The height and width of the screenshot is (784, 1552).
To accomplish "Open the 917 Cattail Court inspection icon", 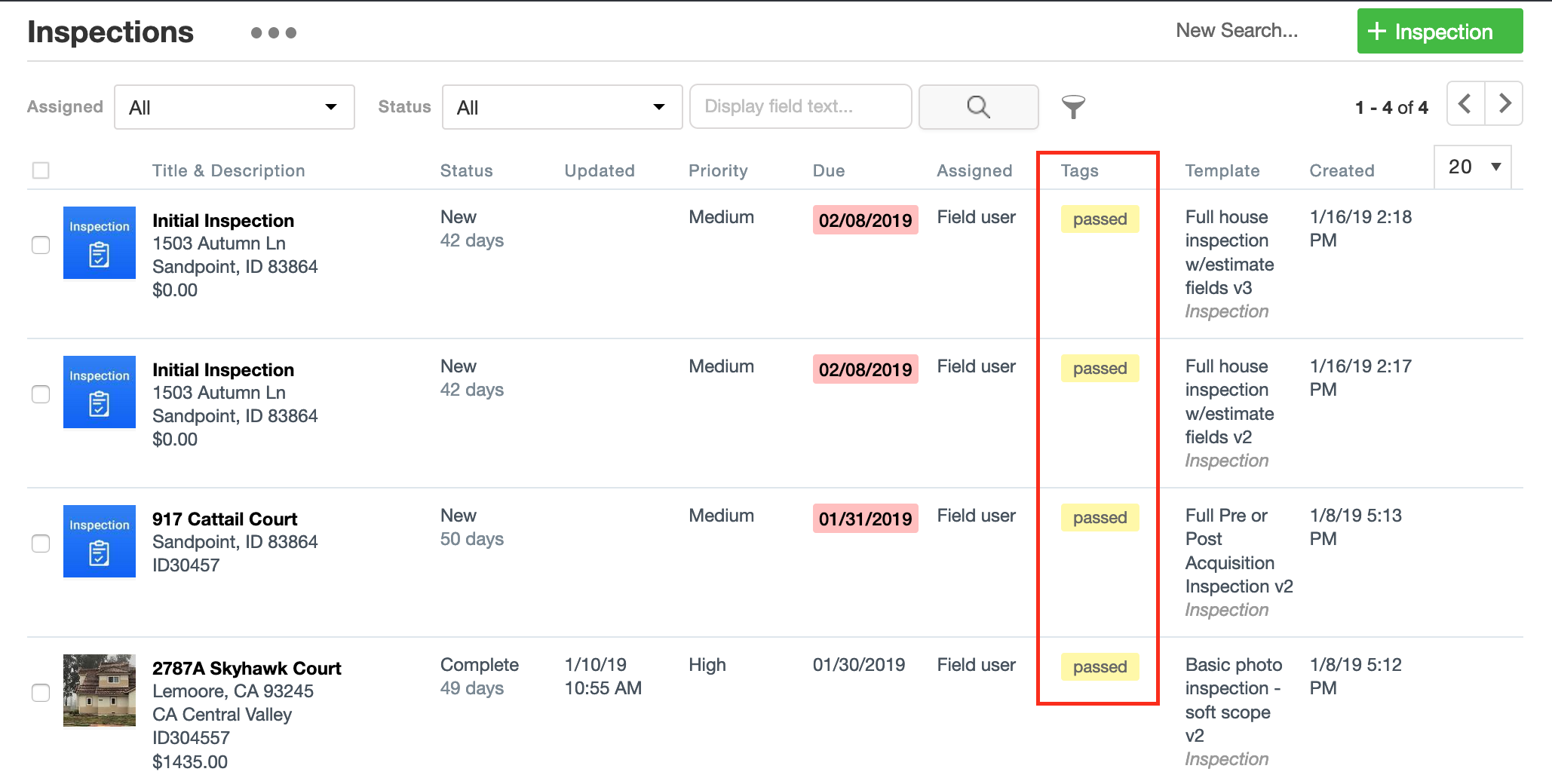I will pos(99,541).
